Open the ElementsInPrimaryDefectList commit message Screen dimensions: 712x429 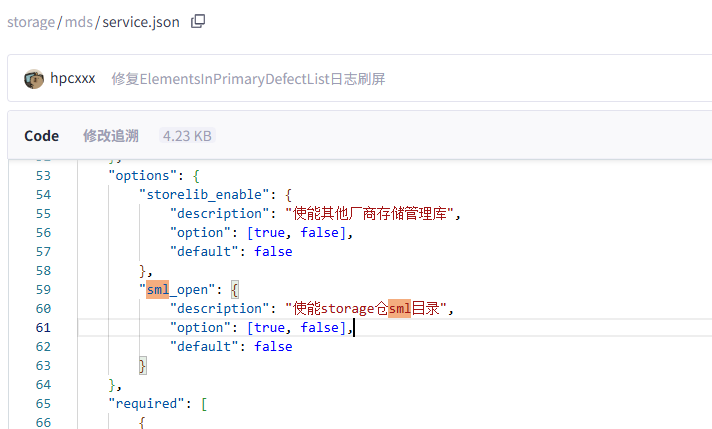click(x=248, y=78)
